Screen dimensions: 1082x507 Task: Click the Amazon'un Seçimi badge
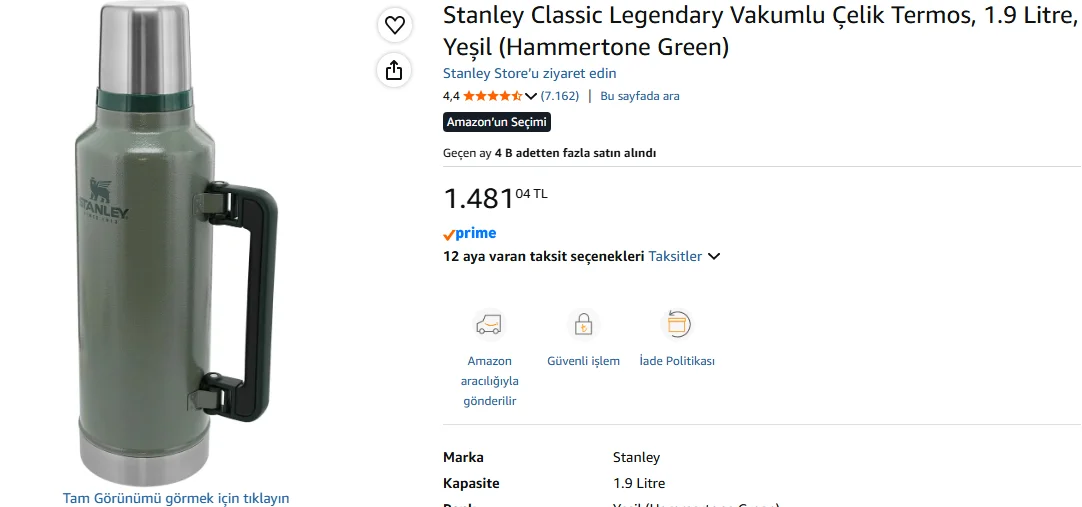(x=497, y=122)
